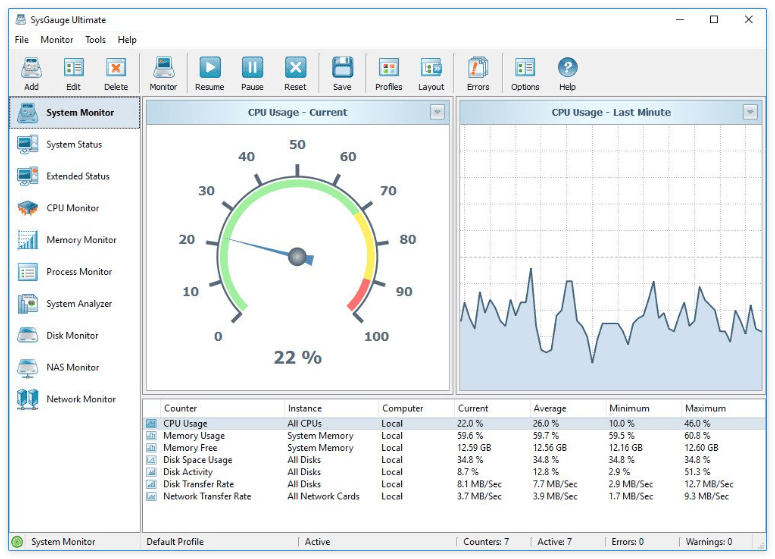The height and width of the screenshot is (559, 775).
Task: Select the Disk Activity counter row
Action: 454,472
